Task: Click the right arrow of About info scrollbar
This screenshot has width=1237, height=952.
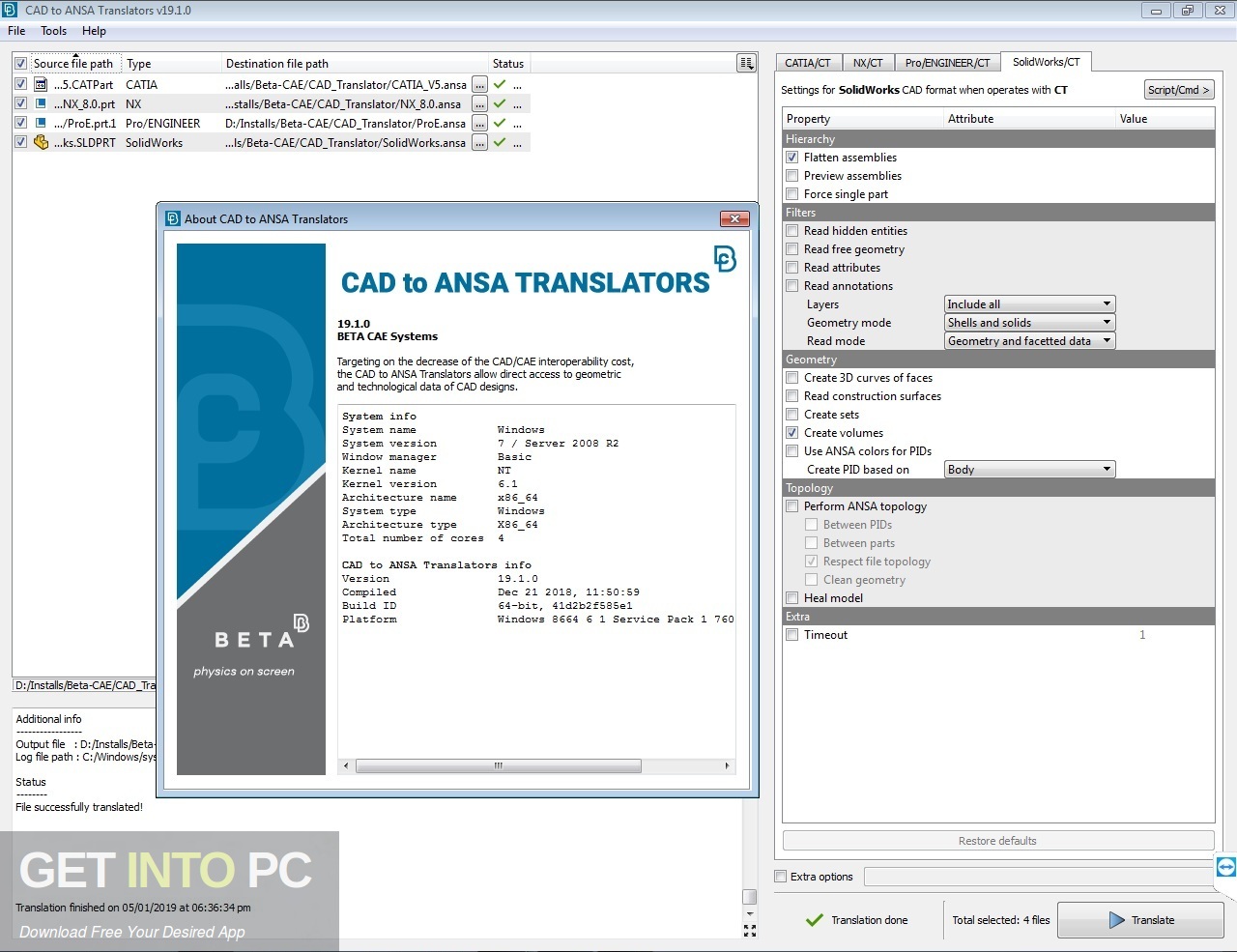Action: [x=727, y=765]
